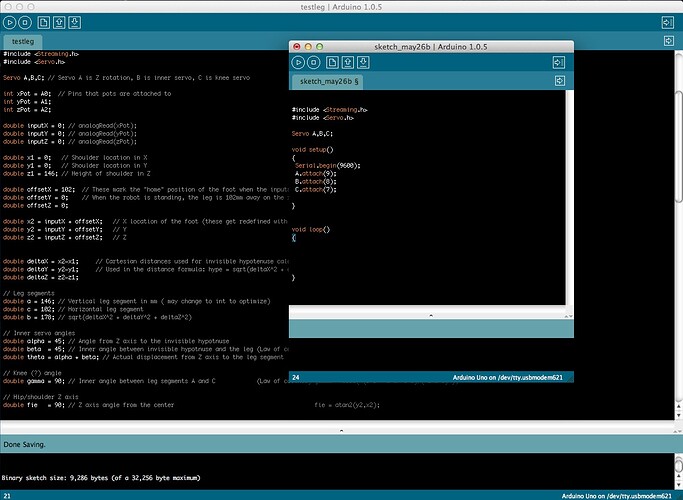The height and width of the screenshot is (500, 683).
Task: Click 'B.attach(8);' line
Action: click(316, 182)
